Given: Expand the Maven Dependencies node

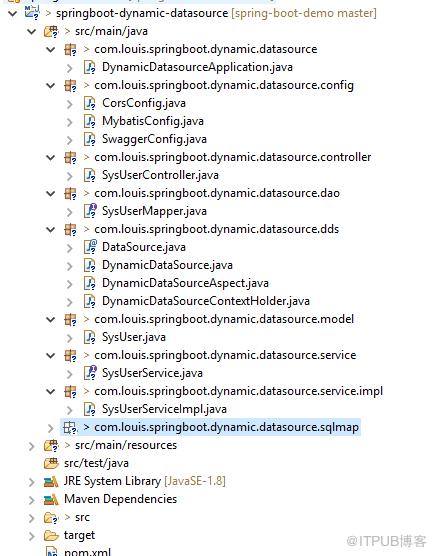Looking at the screenshot, I should coord(32,500).
